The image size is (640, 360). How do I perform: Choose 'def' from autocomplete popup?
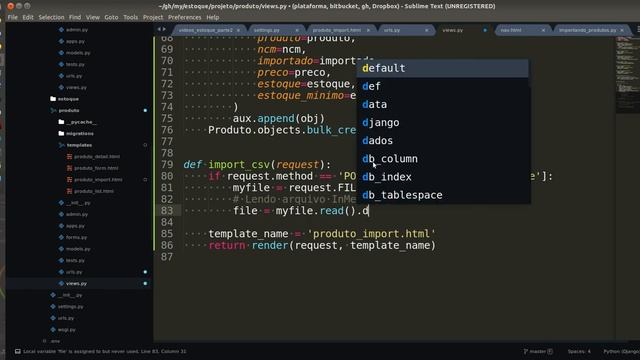[x=443, y=86]
